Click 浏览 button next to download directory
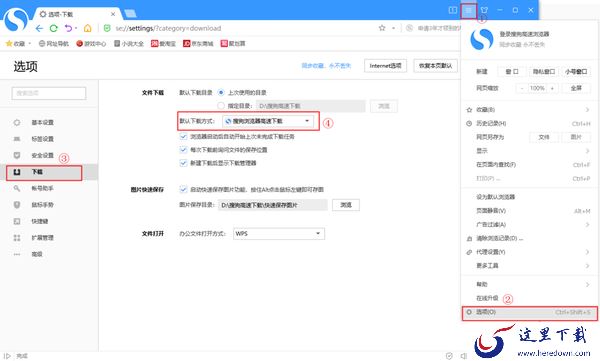600x361 pixels. click(384, 106)
